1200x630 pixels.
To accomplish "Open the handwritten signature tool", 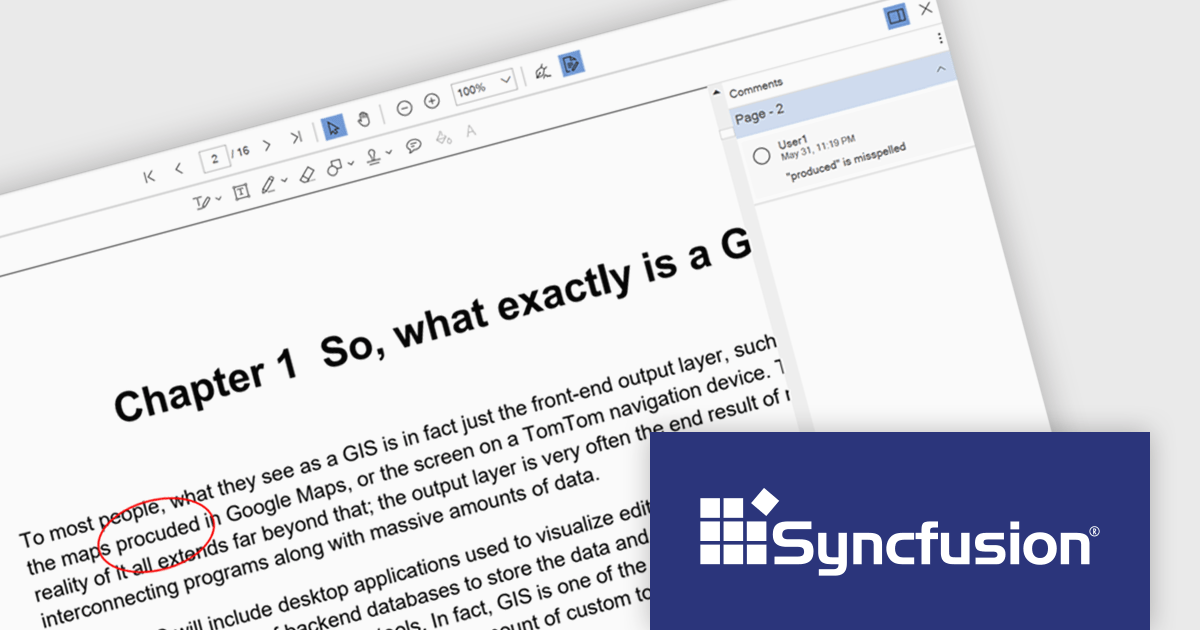I will point(543,71).
